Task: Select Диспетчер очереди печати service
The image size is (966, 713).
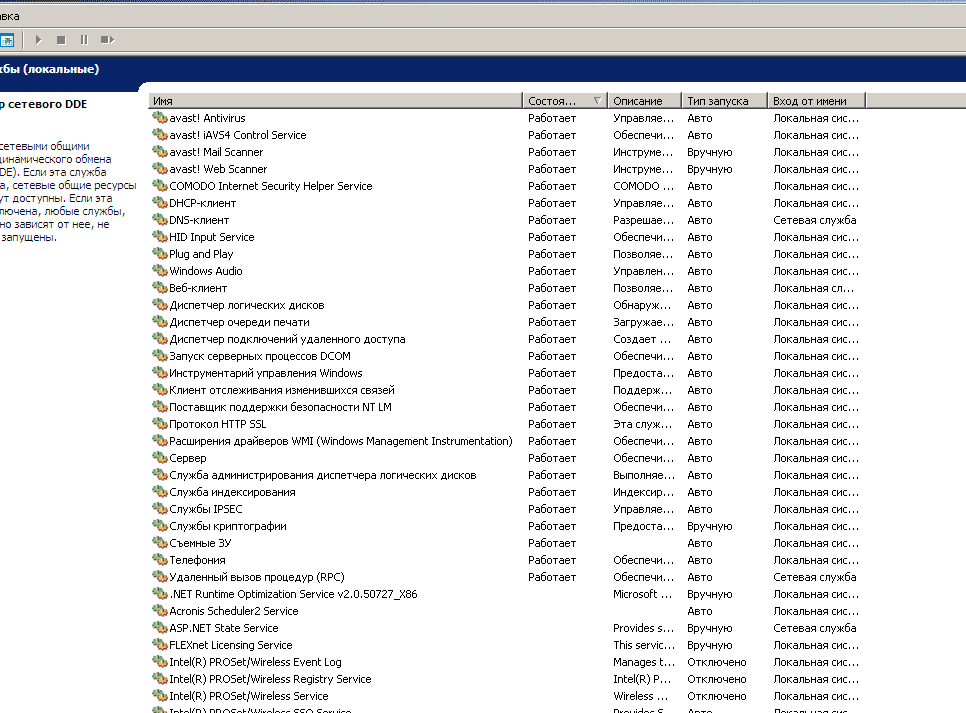Action: [239, 322]
